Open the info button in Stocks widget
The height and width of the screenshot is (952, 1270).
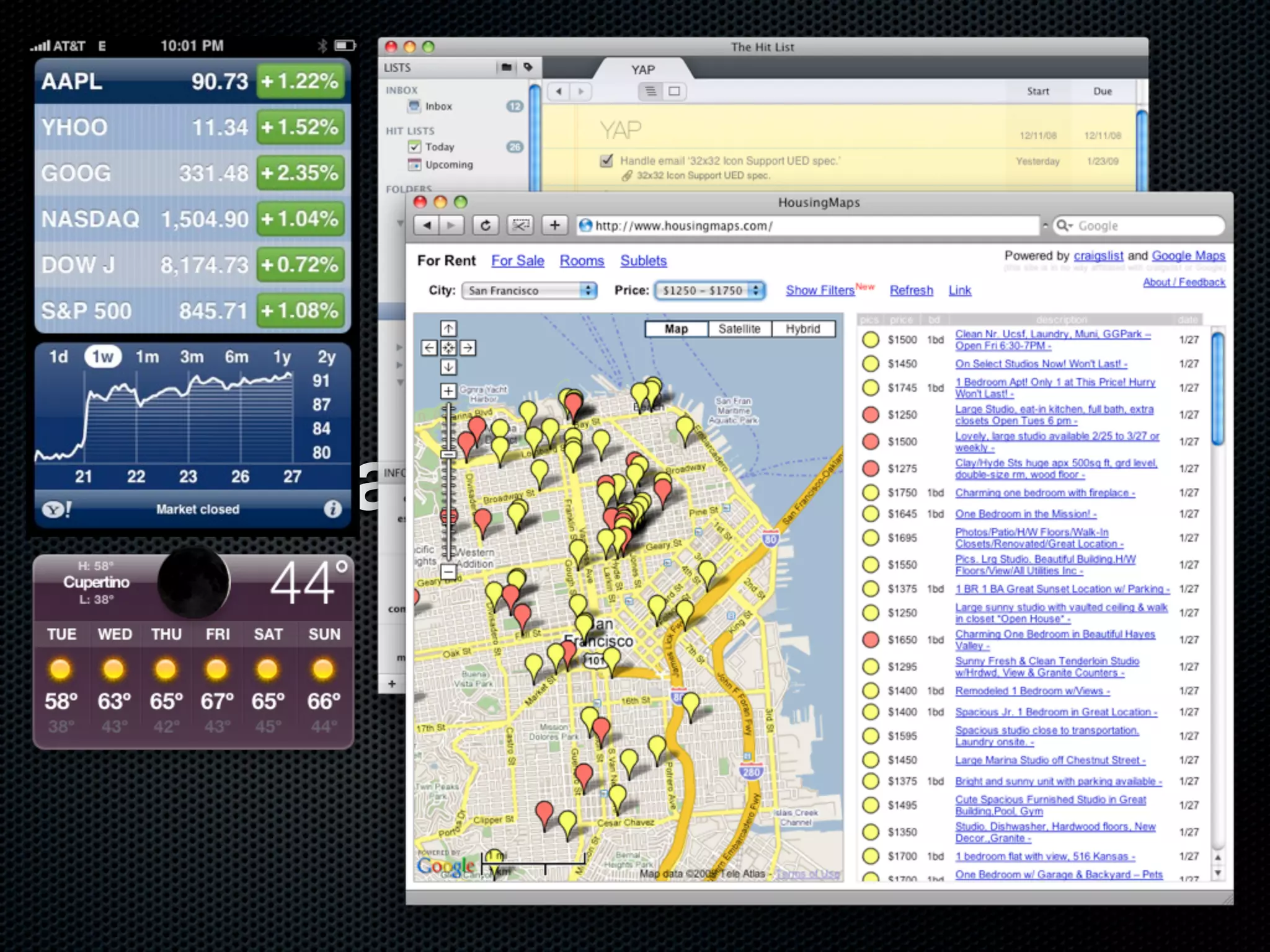tap(333, 509)
